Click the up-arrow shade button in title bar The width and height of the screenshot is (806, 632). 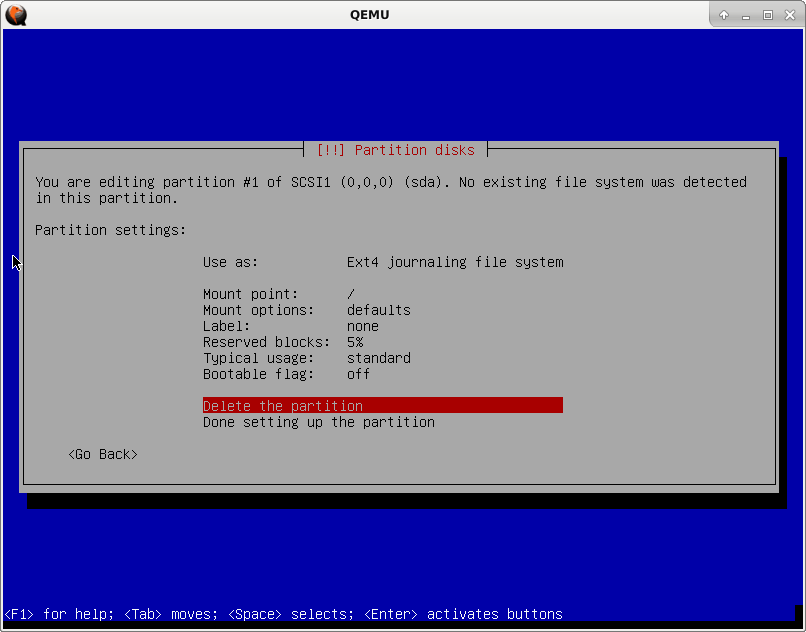(x=724, y=15)
